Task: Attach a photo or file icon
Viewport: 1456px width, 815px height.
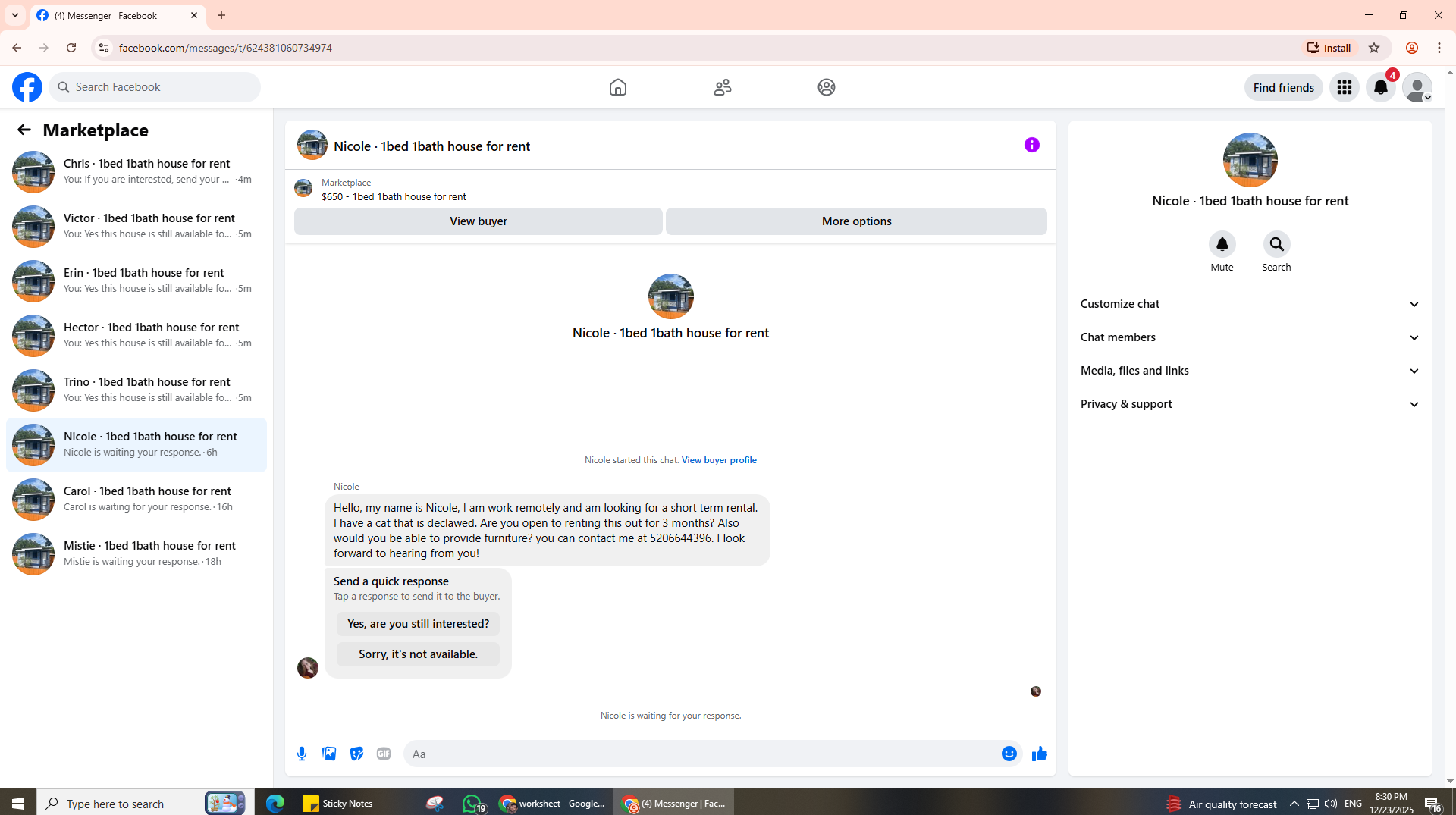Action: 329,754
